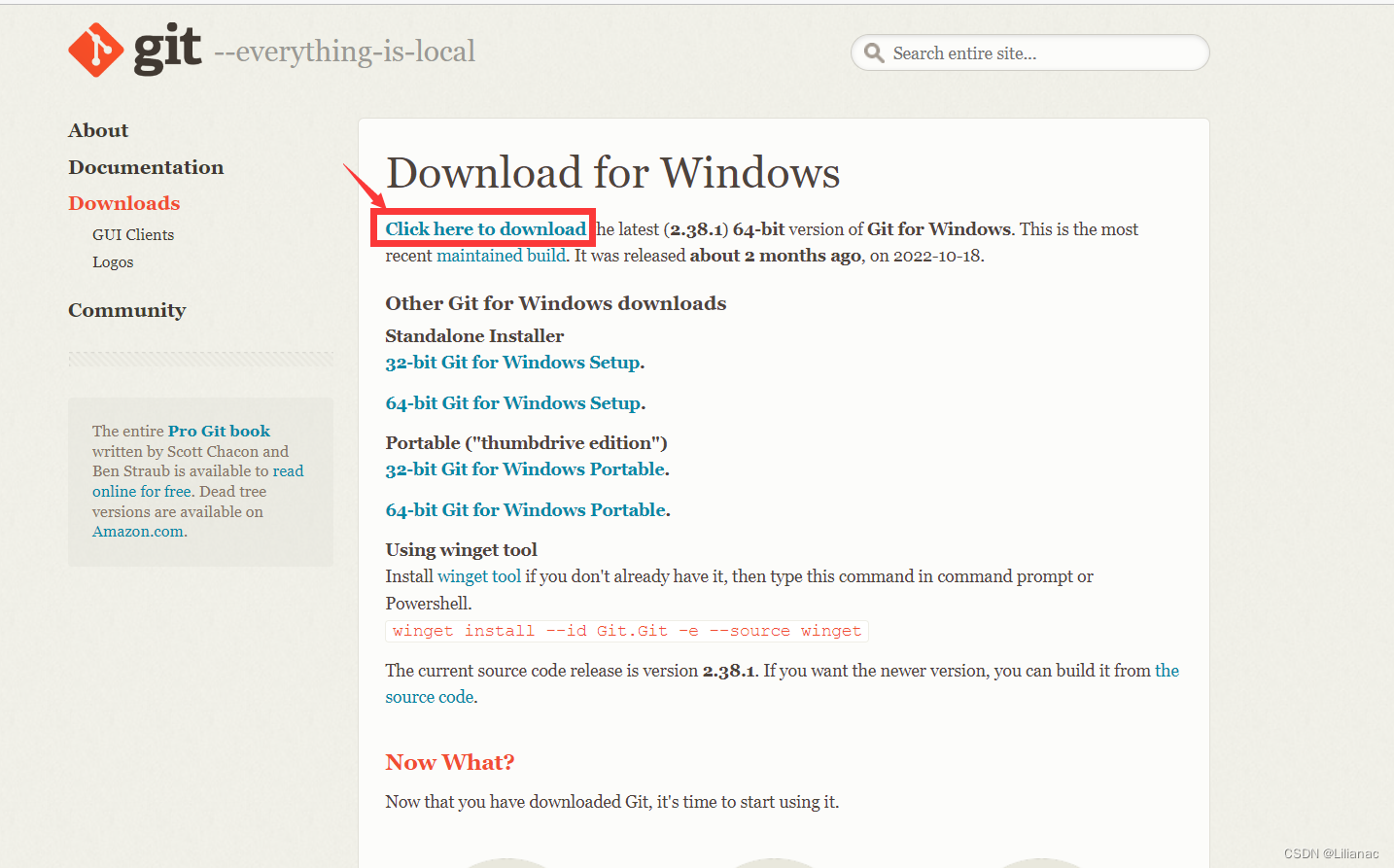Click the 'Click here to download' link

(485, 228)
